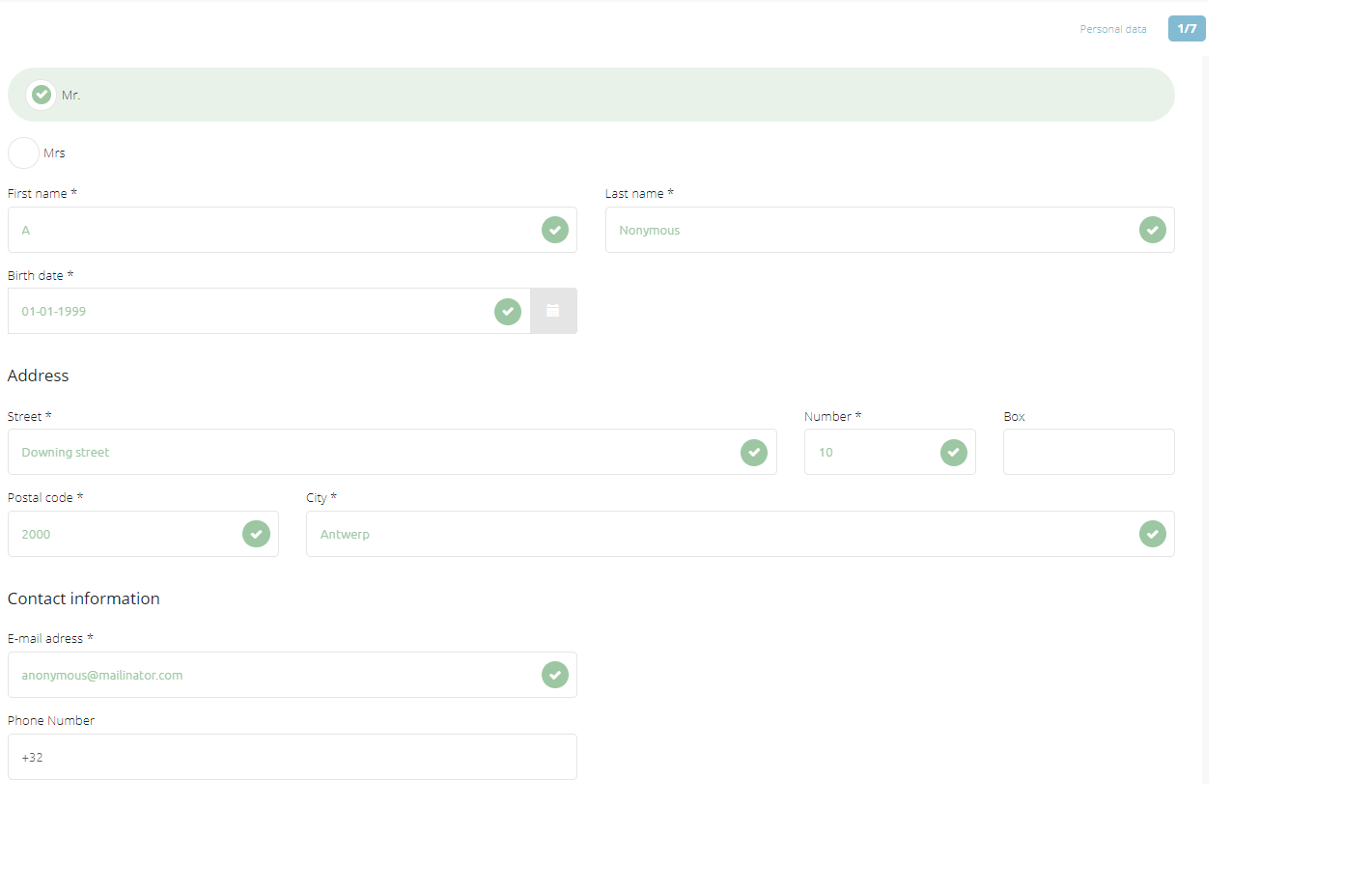The width and height of the screenshot is (1372, 890).
Task: Click the Street field validation checkmark
Action: click(754, 453)
